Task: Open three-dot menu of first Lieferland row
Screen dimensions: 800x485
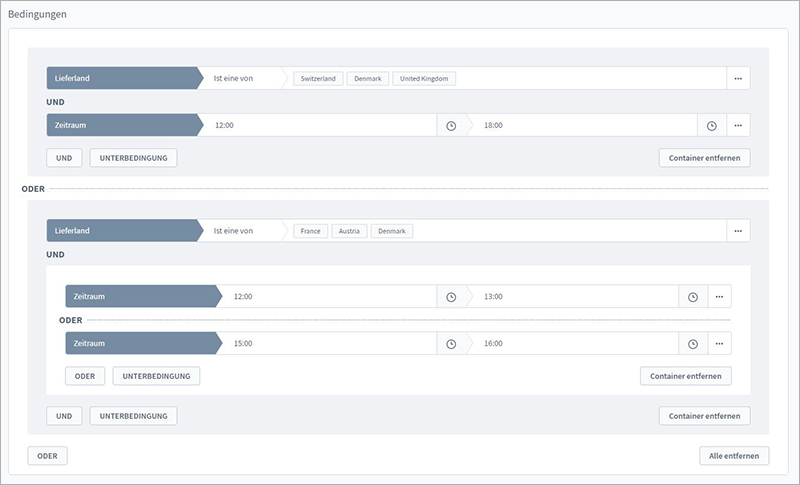Action: click(738, 78)
